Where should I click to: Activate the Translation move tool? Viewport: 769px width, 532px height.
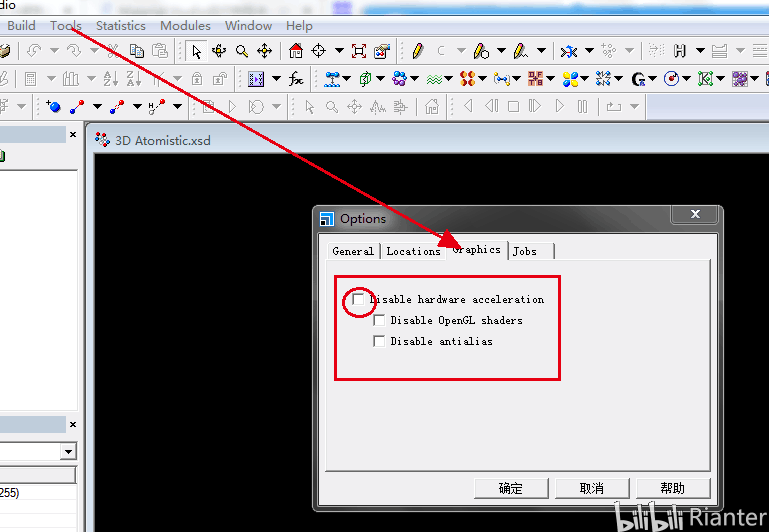[x=264, y=51]
